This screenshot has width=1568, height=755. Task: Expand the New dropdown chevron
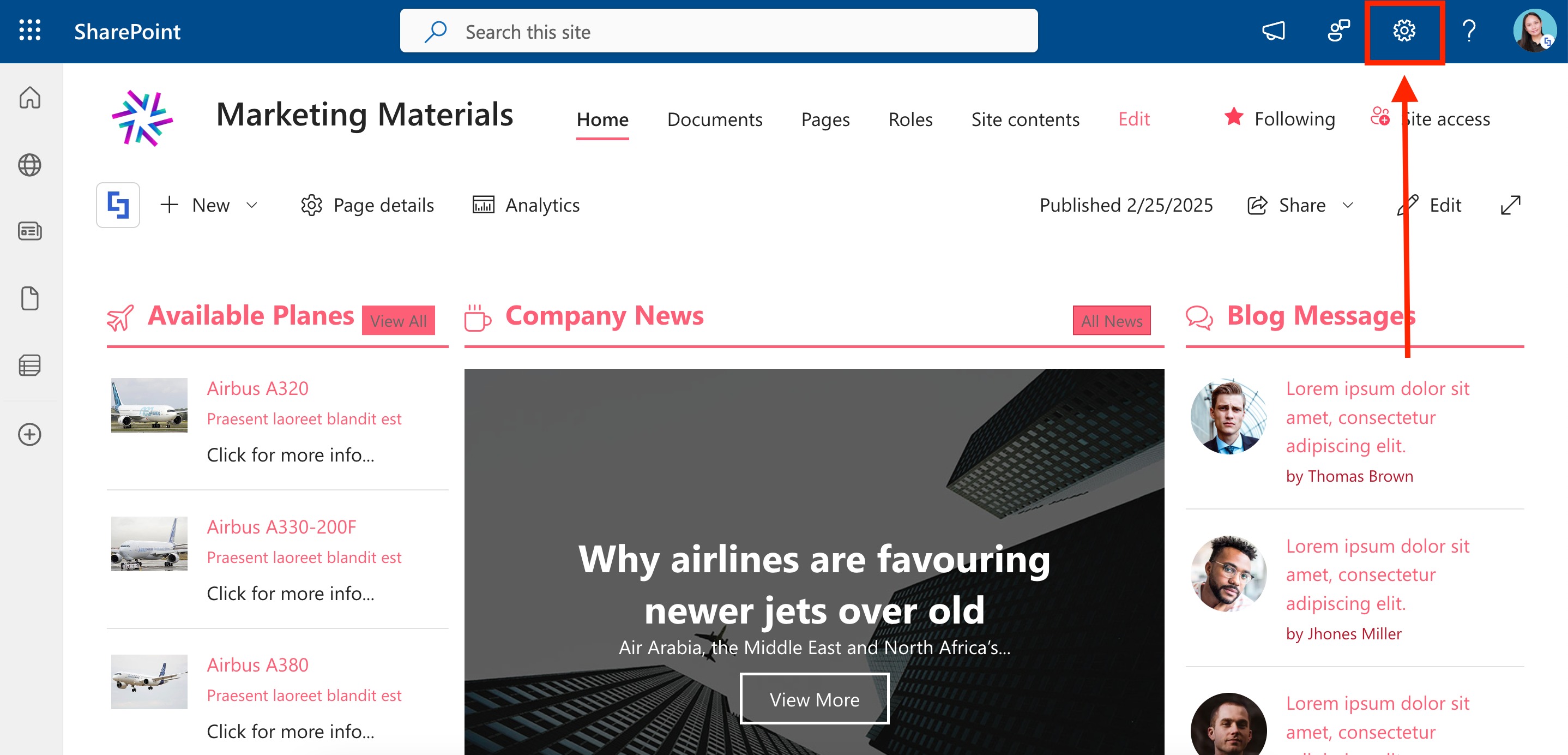pos(252,206)
